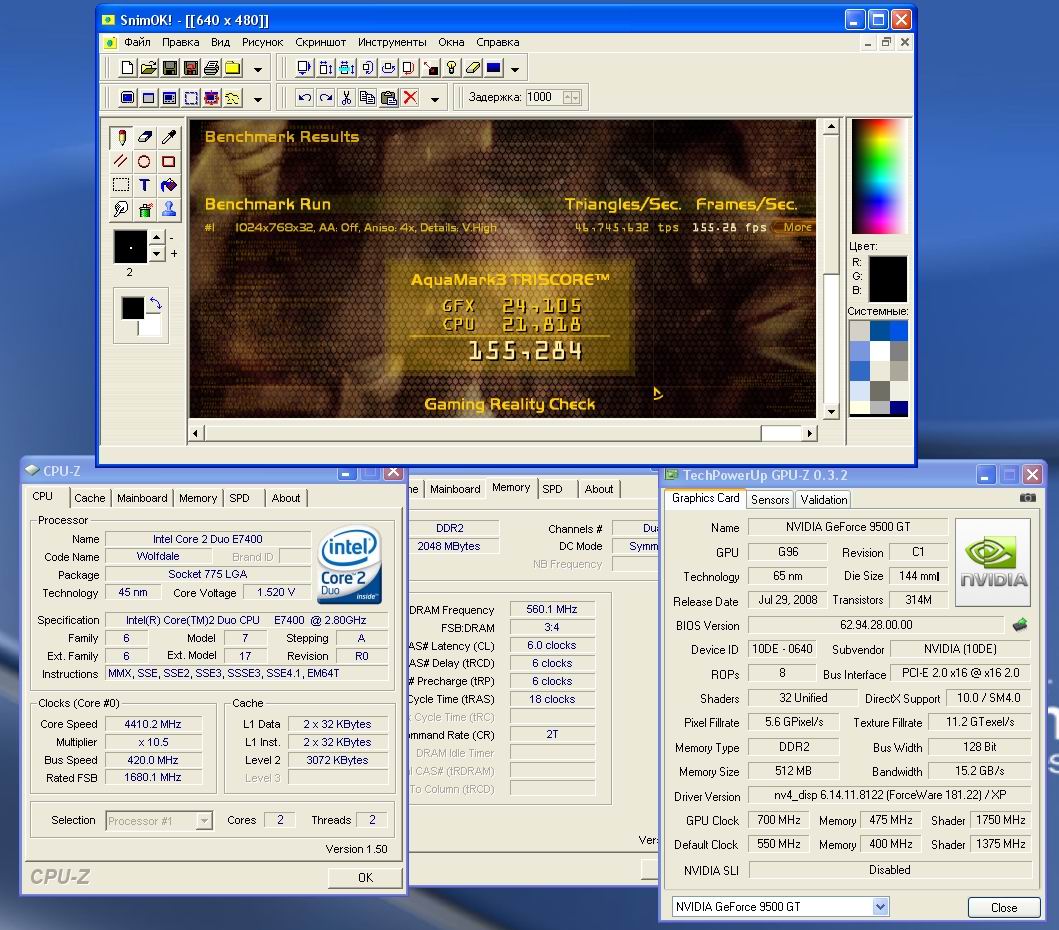Click the white background color swatch
Image resolution: width=1059 pixels, height=930 pixels.
click(150, 325)
